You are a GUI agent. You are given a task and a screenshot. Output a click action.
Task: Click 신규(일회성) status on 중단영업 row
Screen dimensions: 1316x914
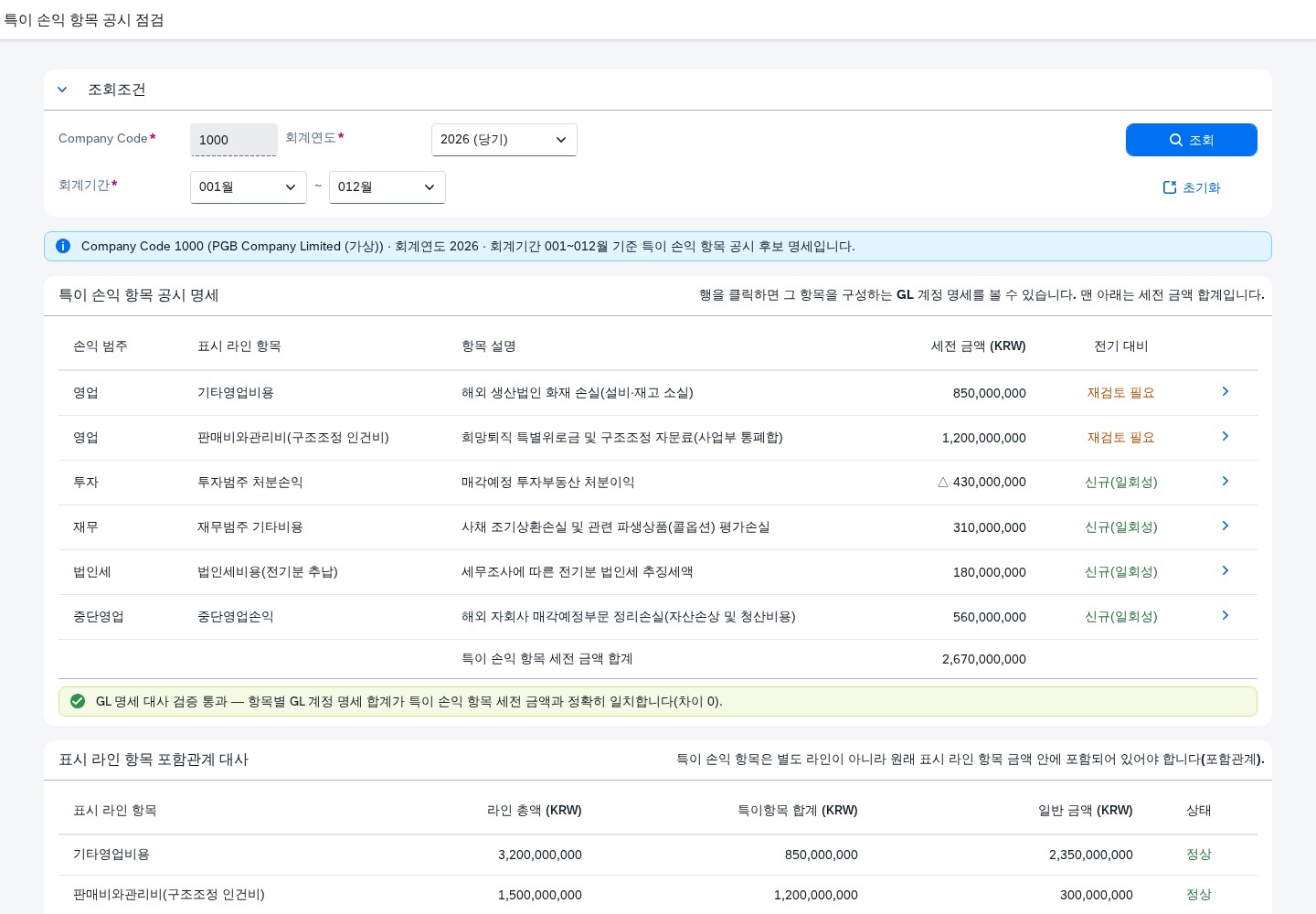[x=1121, y=617]
